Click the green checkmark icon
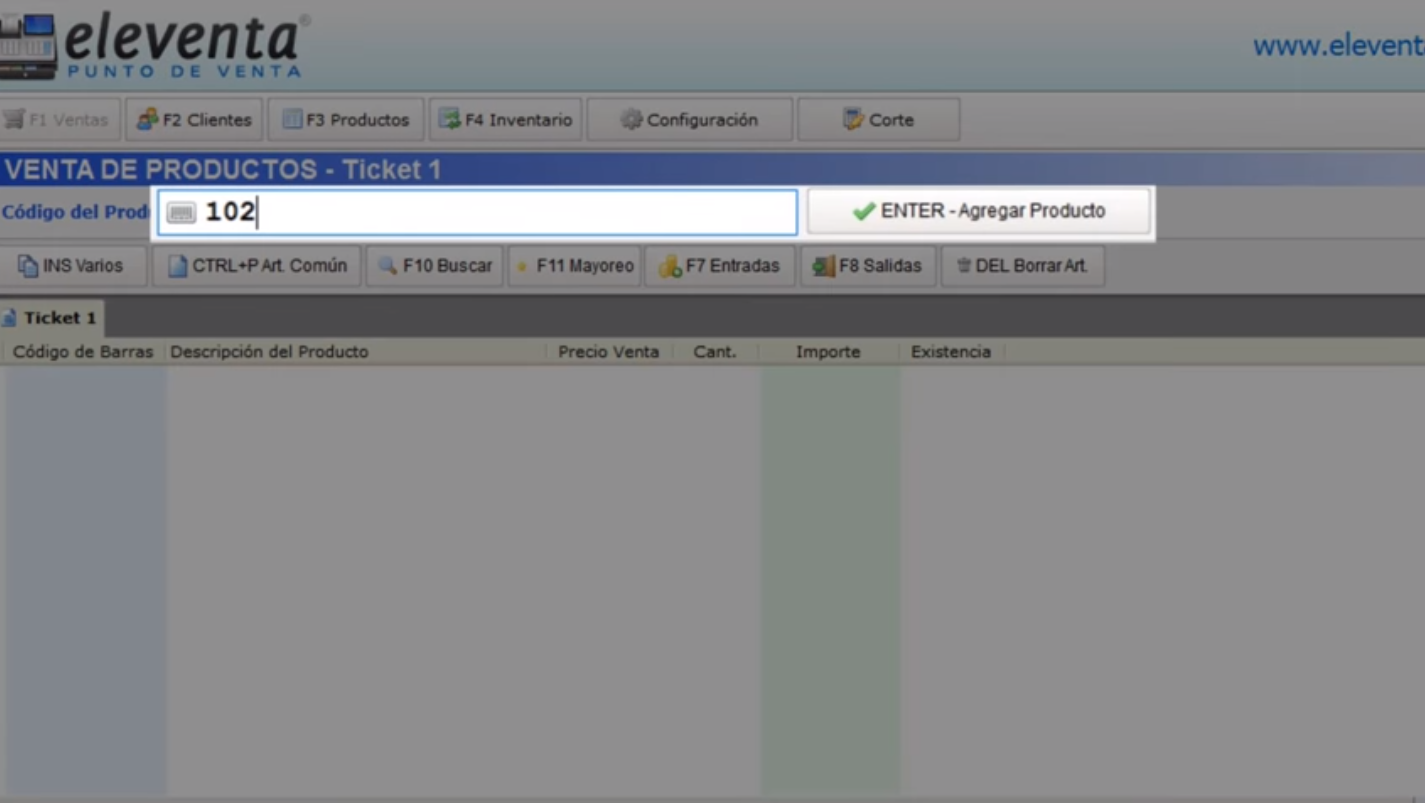The image size is (1425, 803). pyautogui.click(x=863, y=212)
